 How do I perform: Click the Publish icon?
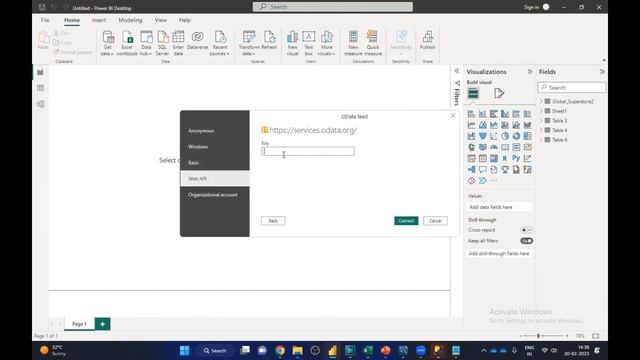[427, 40]
